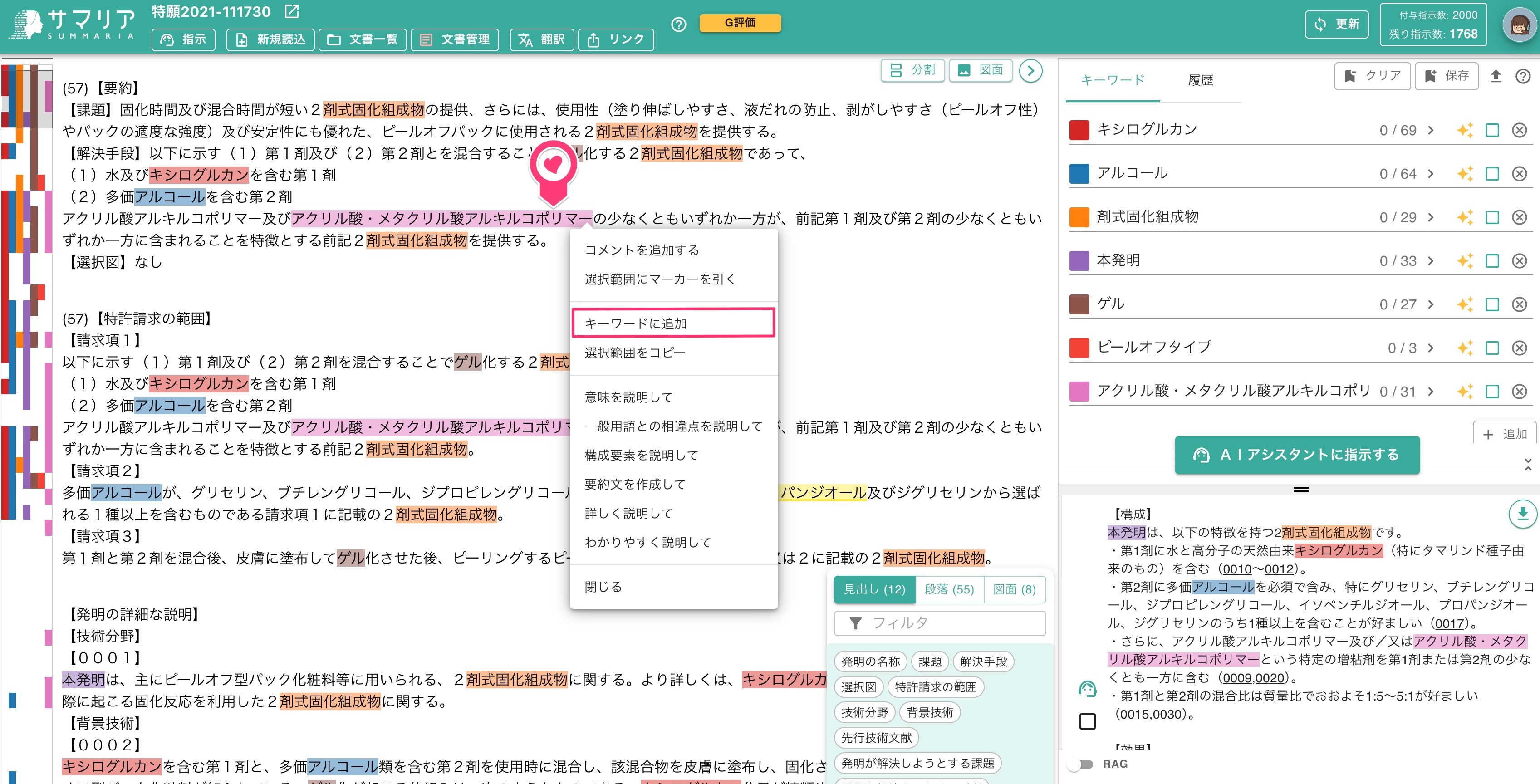Click the AI assistant headset icon beside response
This screenshot has height=784, width=1540.
(1088, 689)
